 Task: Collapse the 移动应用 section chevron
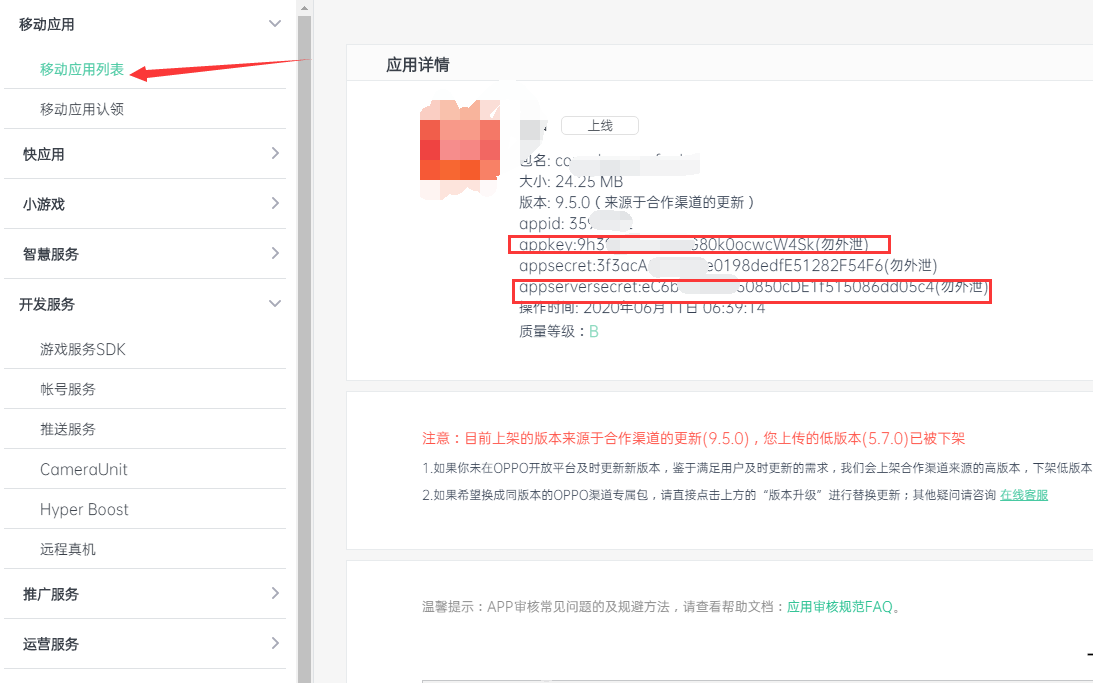point(275,24)
